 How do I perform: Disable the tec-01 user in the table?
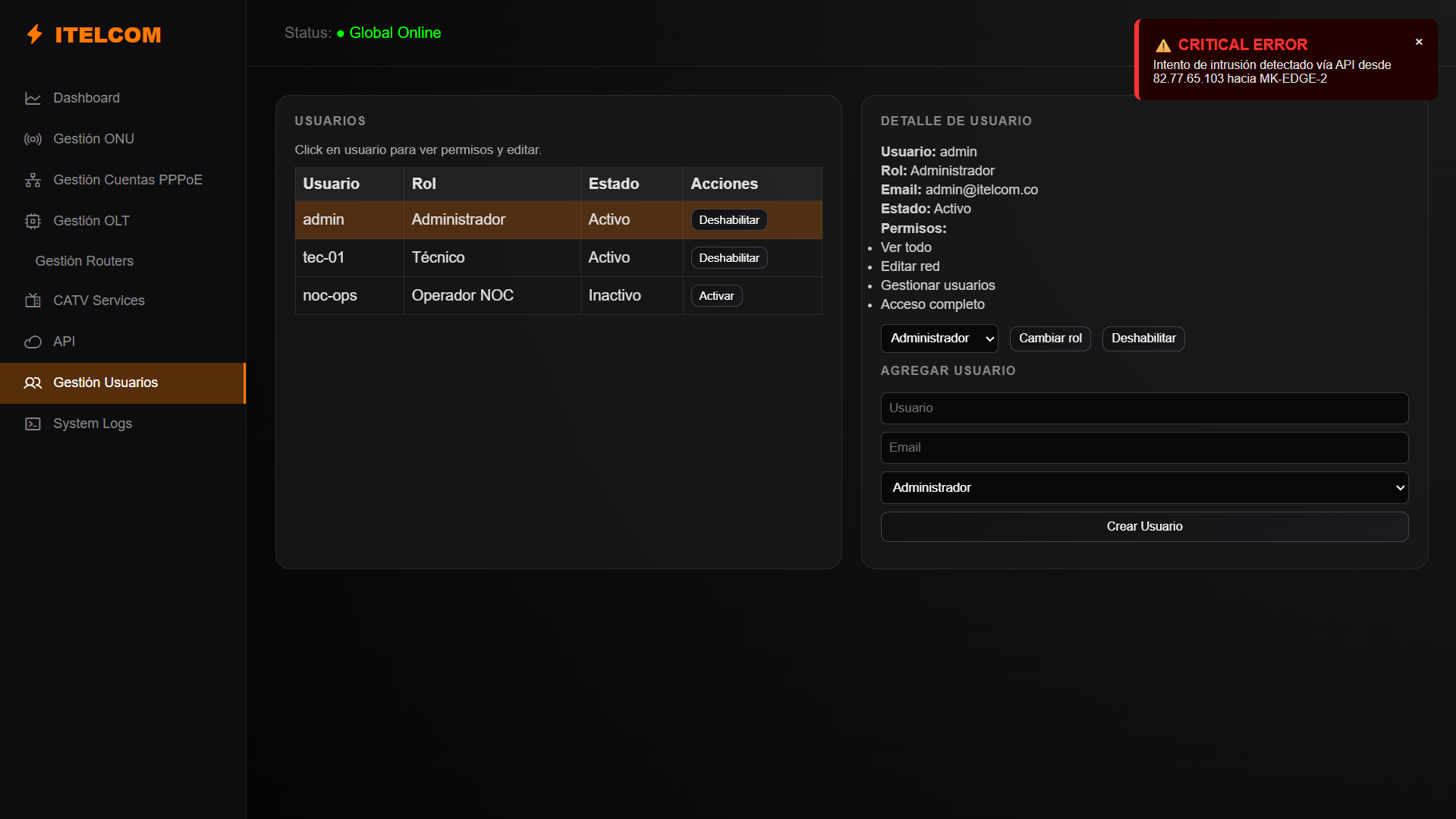click(729, 258)
